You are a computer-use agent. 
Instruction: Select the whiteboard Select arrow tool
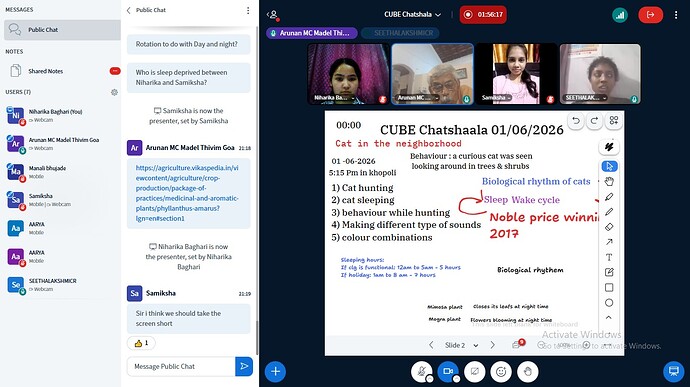tap(609, 166)
